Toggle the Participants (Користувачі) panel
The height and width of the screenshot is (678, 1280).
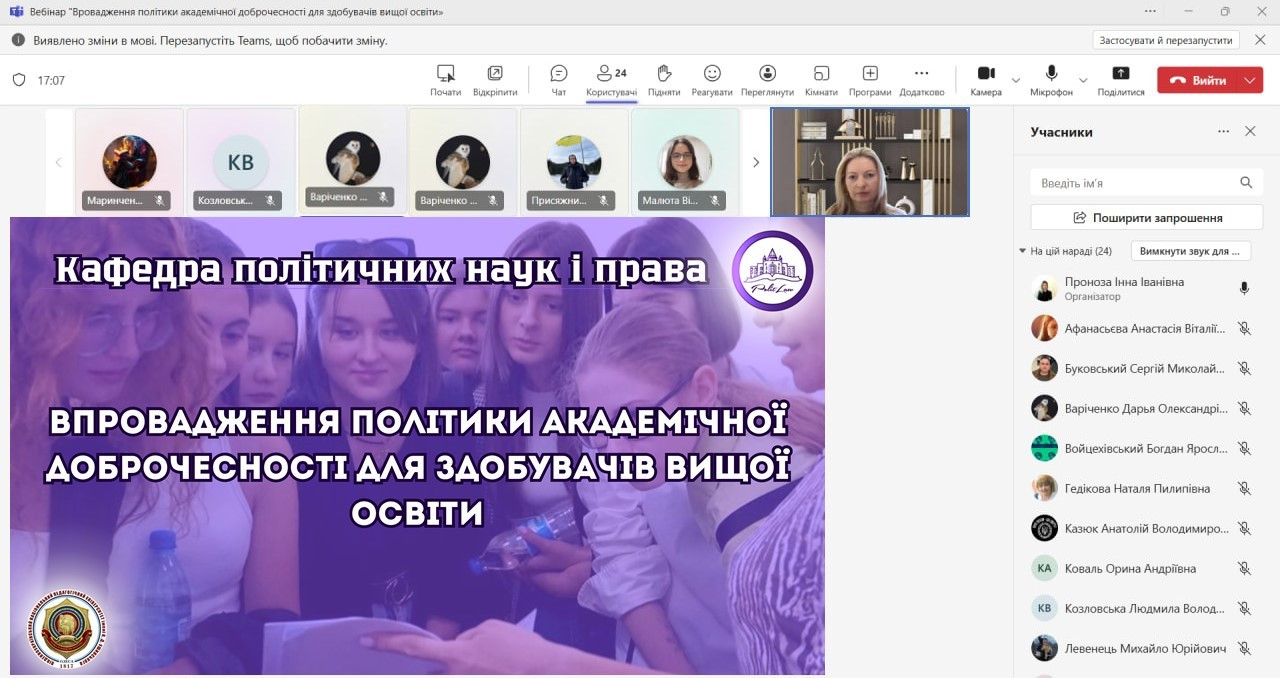(611, 79)
